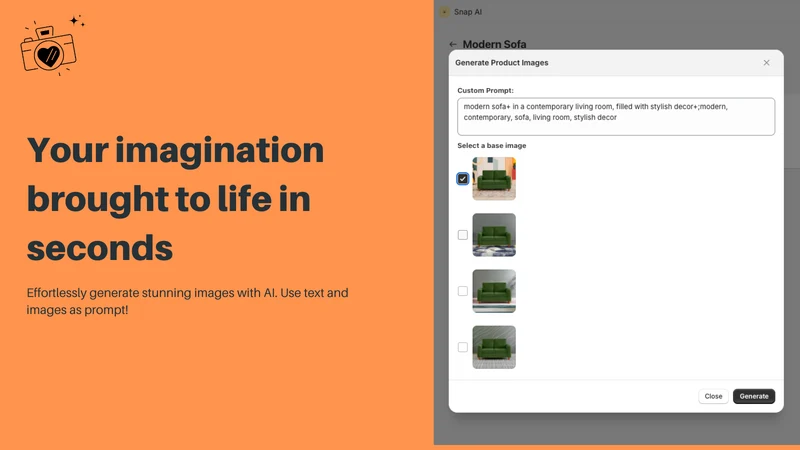Image resolution: width=800 pixels, height=450 pixels.
Task: Click the Generate button
Action: 754,396
